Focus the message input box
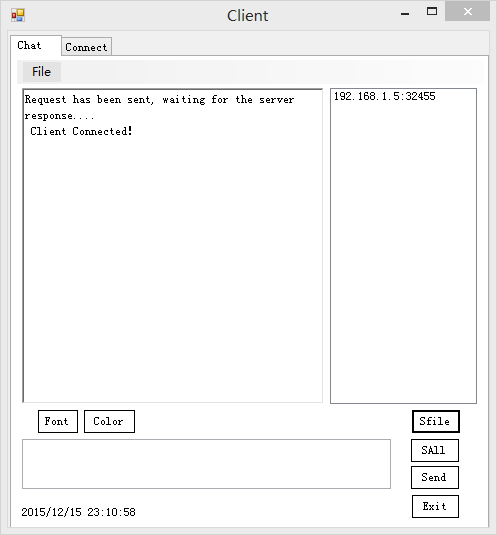The width and height of the screenshot is (497, 535). (x=206, y=464)
